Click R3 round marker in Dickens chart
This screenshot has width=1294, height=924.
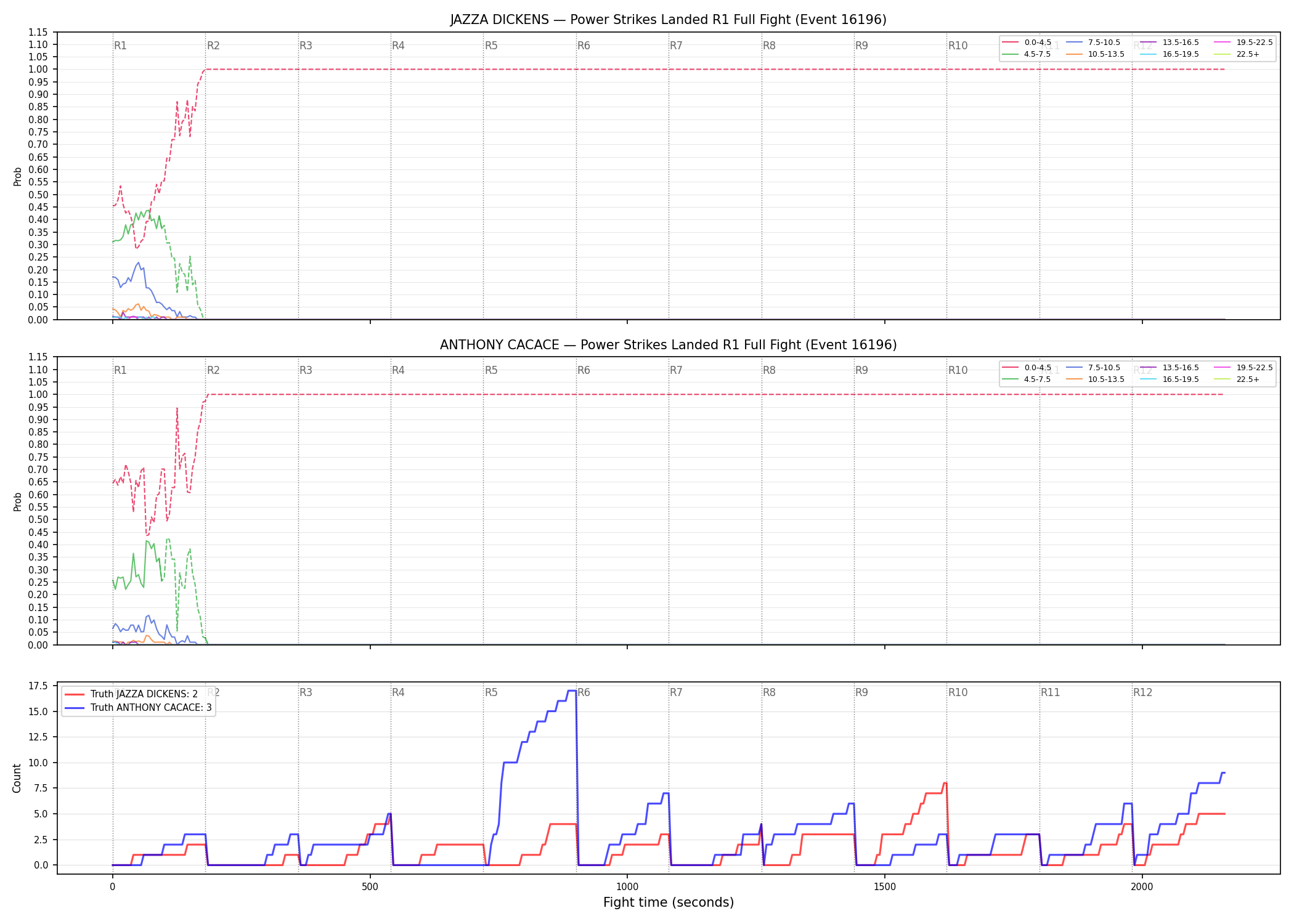[306, 46]
